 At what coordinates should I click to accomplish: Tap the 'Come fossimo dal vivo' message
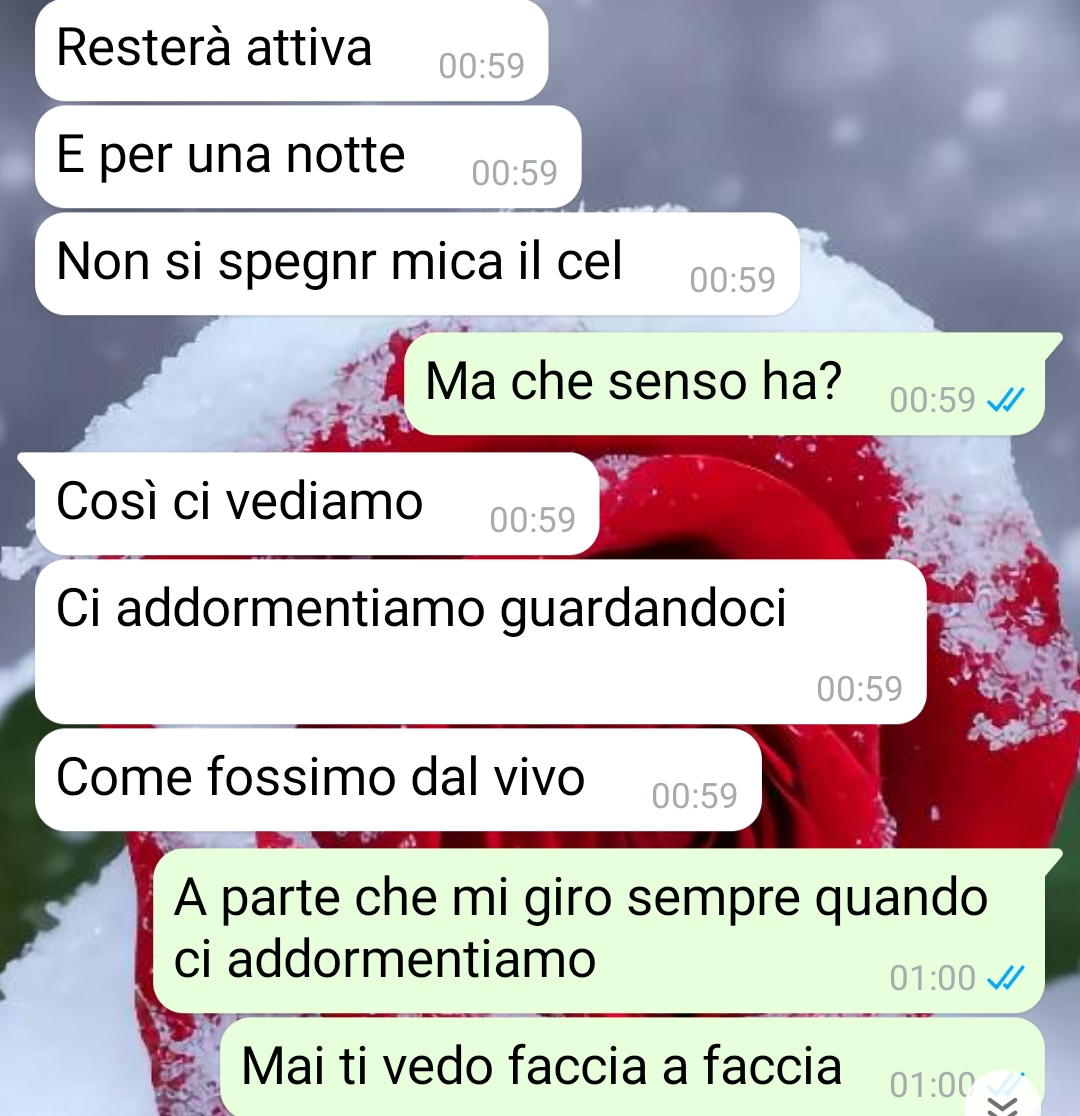coord(398,779)
